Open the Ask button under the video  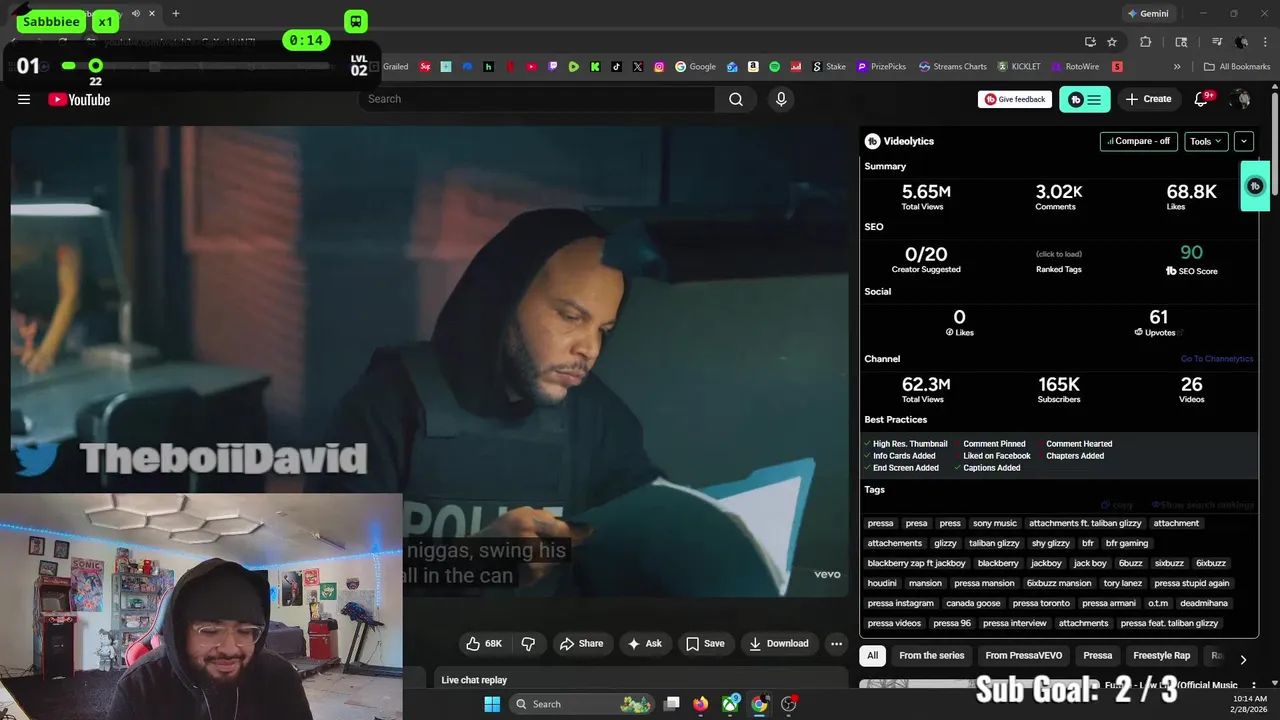coord(644,643)
